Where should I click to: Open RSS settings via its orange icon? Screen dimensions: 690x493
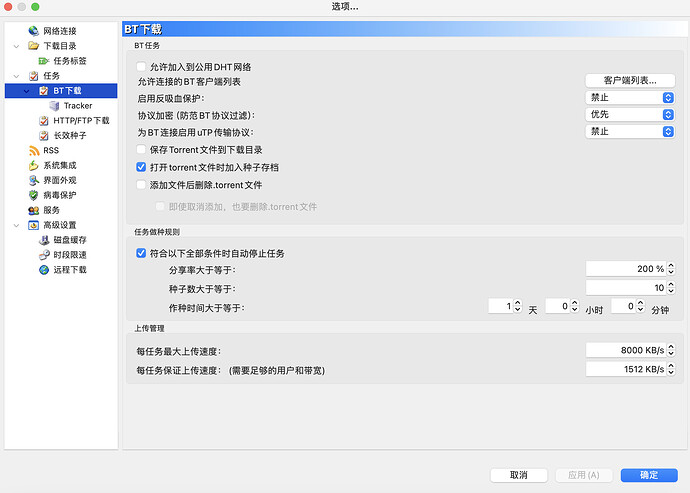pyautogui.click(x=34, y=150)
